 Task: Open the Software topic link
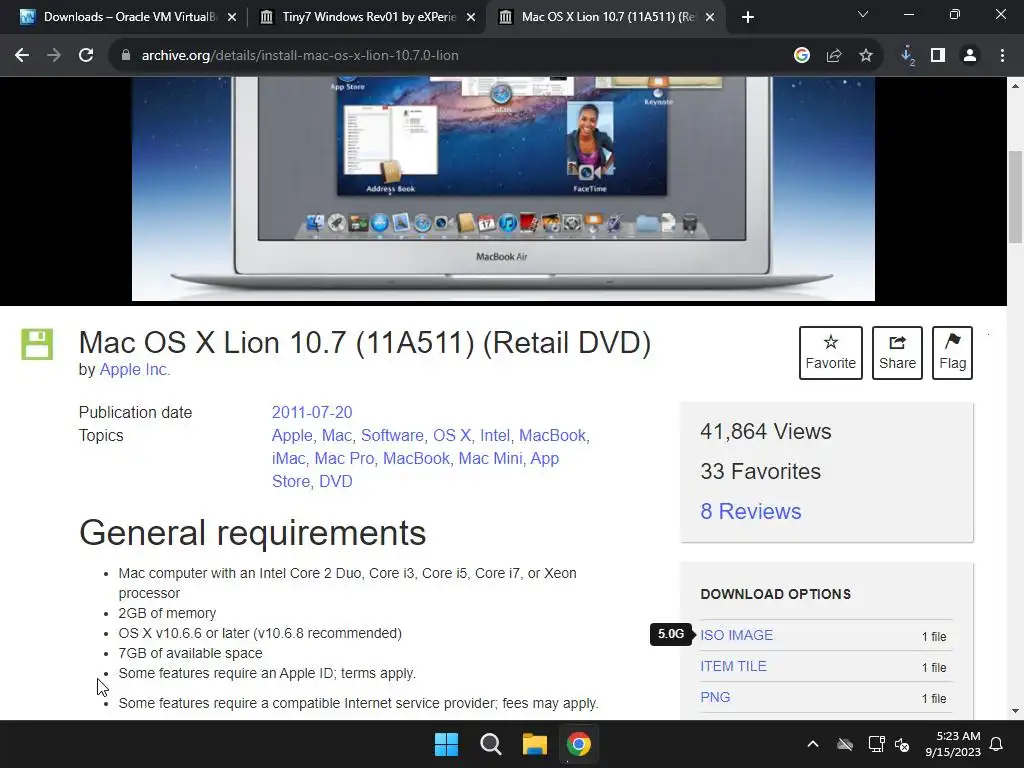(x=392, y=436)
